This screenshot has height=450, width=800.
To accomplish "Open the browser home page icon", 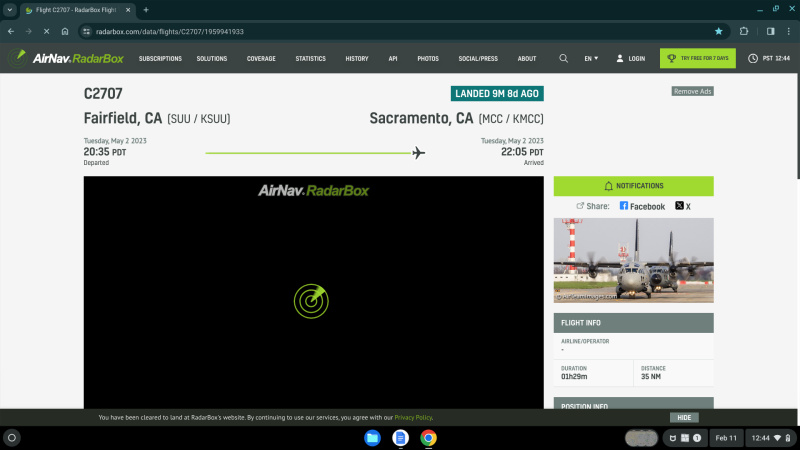I will pos(65,31).
